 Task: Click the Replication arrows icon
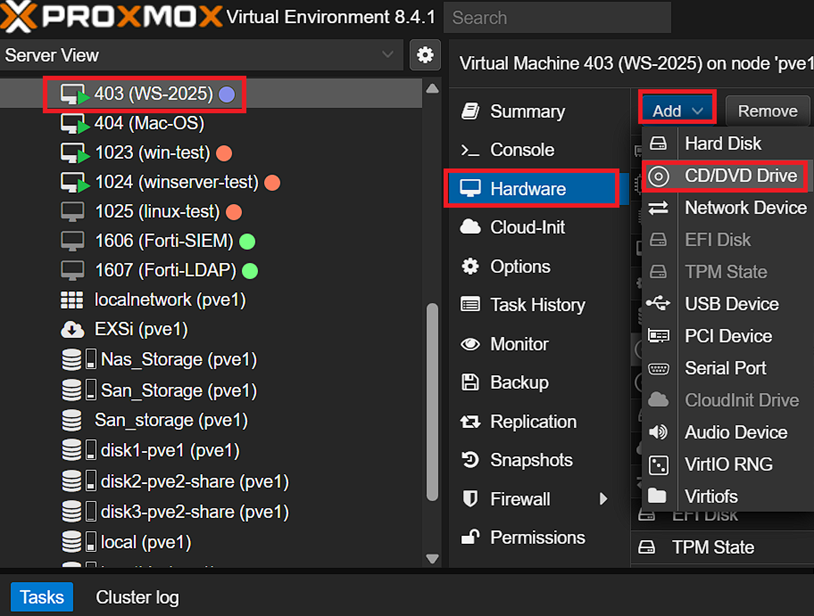point(470,421)
